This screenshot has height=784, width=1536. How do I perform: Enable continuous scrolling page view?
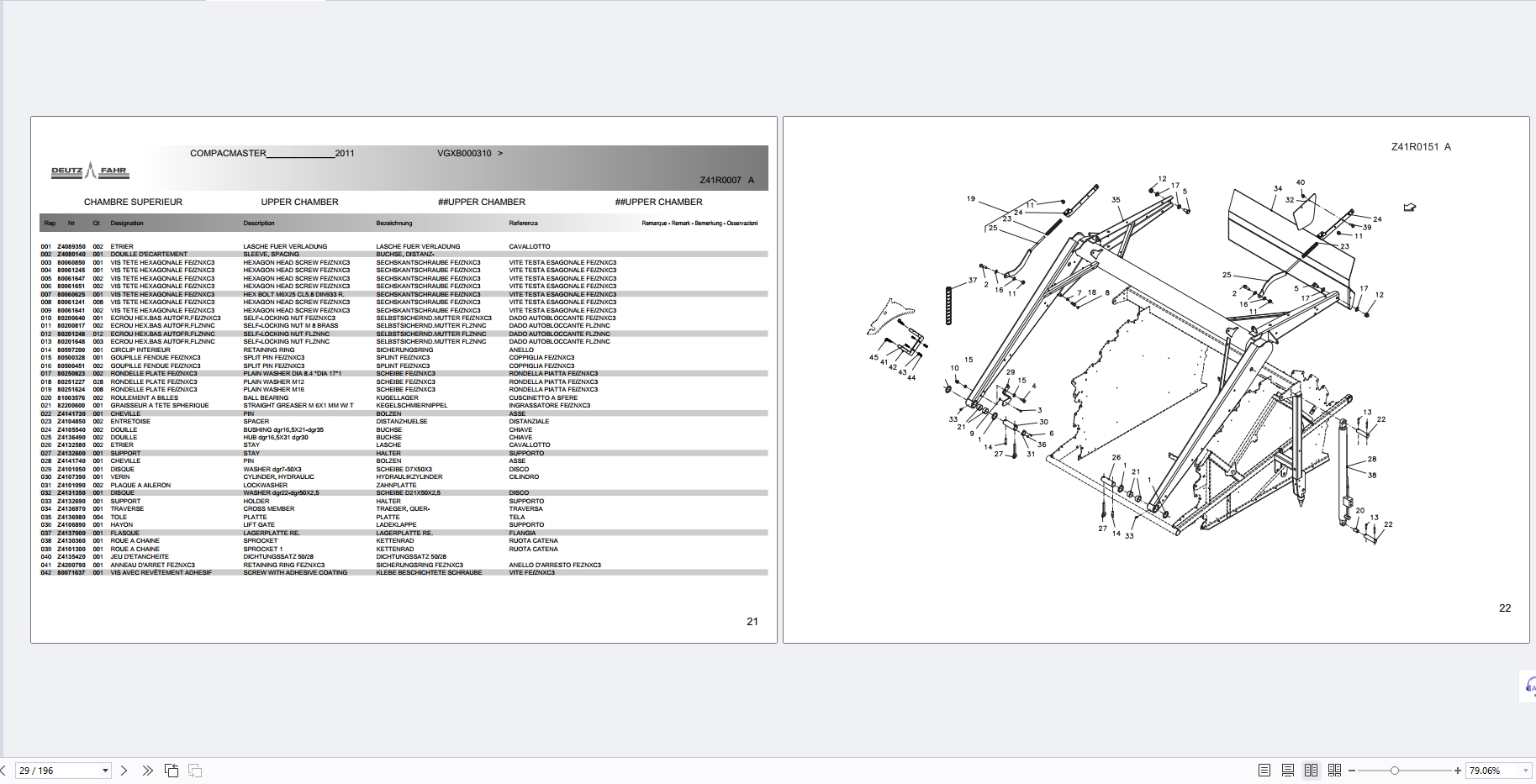tap(1287, 771)
